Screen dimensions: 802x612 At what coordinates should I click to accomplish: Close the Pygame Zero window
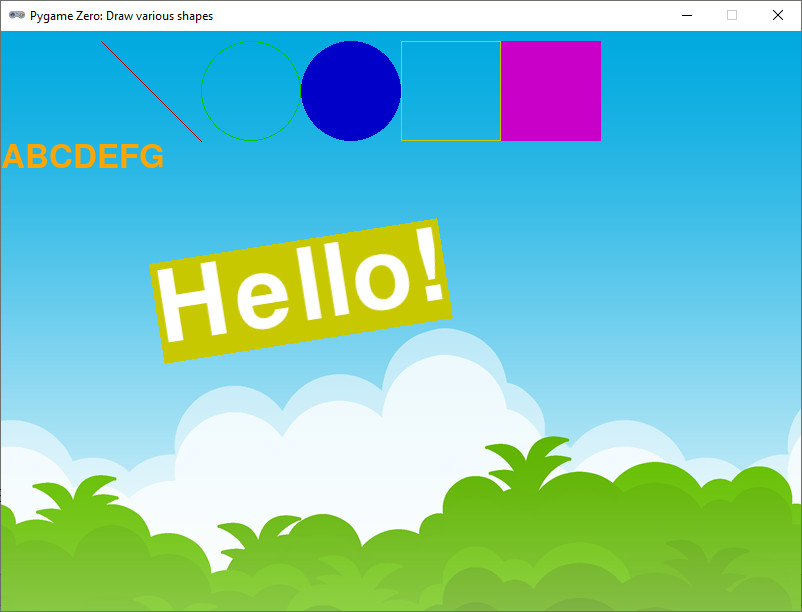778,16
